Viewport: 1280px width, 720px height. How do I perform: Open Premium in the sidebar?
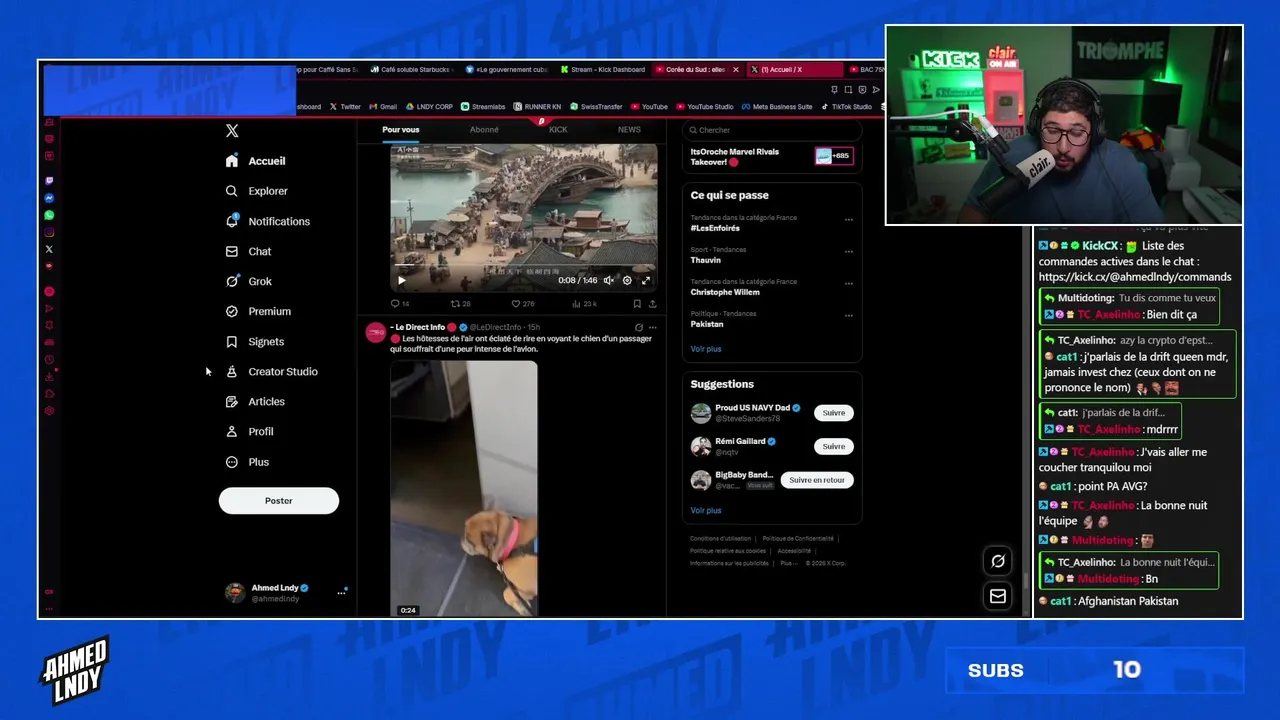pyautogui.click(x=258, y=311)
